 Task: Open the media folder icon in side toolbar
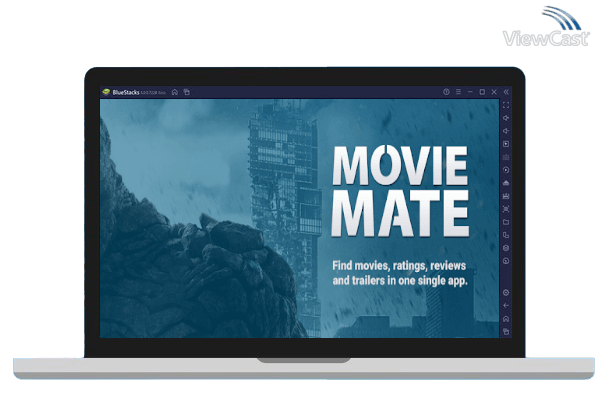[506, 222]
